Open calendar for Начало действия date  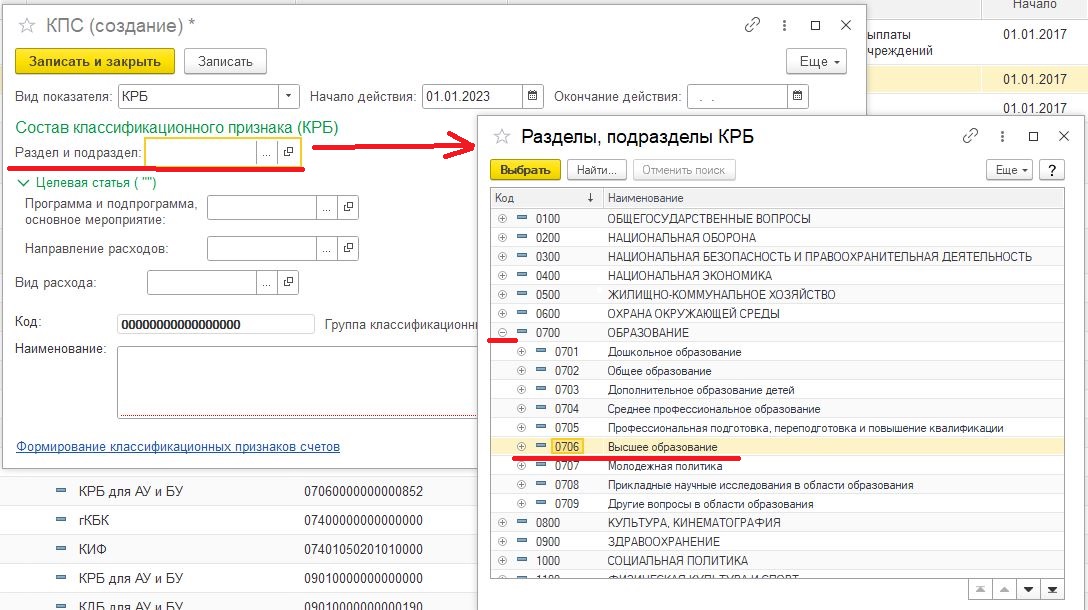532,96
